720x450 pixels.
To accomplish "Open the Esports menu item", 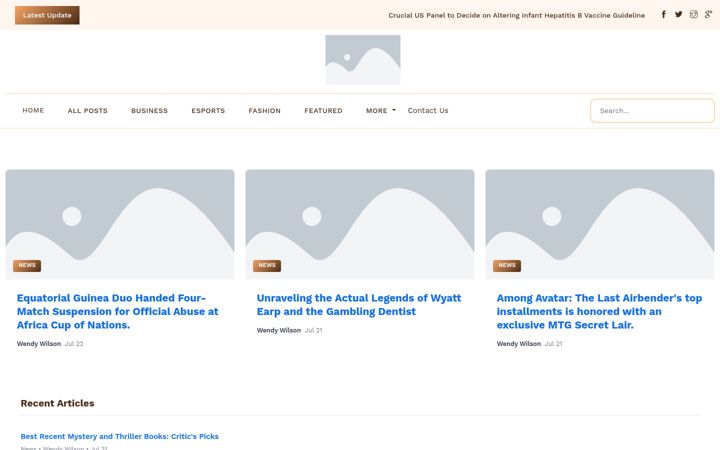I will (x=208, y=111).
